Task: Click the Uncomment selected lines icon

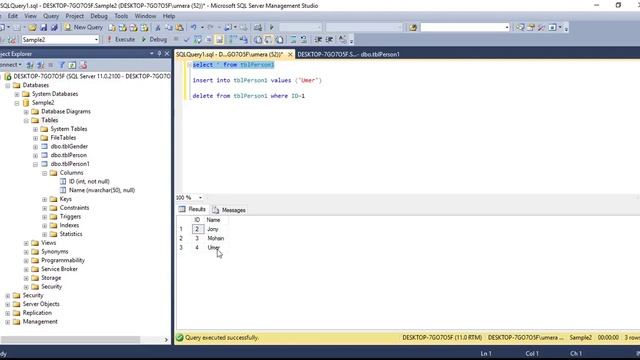Action: (x=303, y=40)
